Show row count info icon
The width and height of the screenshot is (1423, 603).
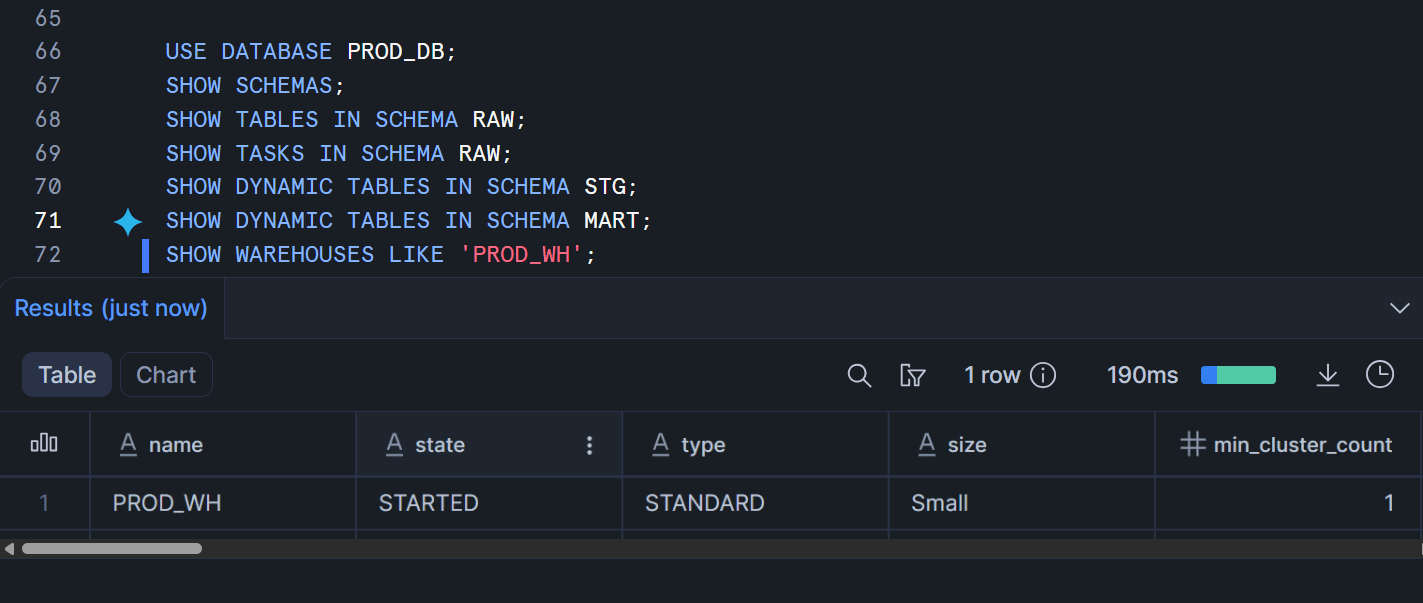coord(1043,375)
